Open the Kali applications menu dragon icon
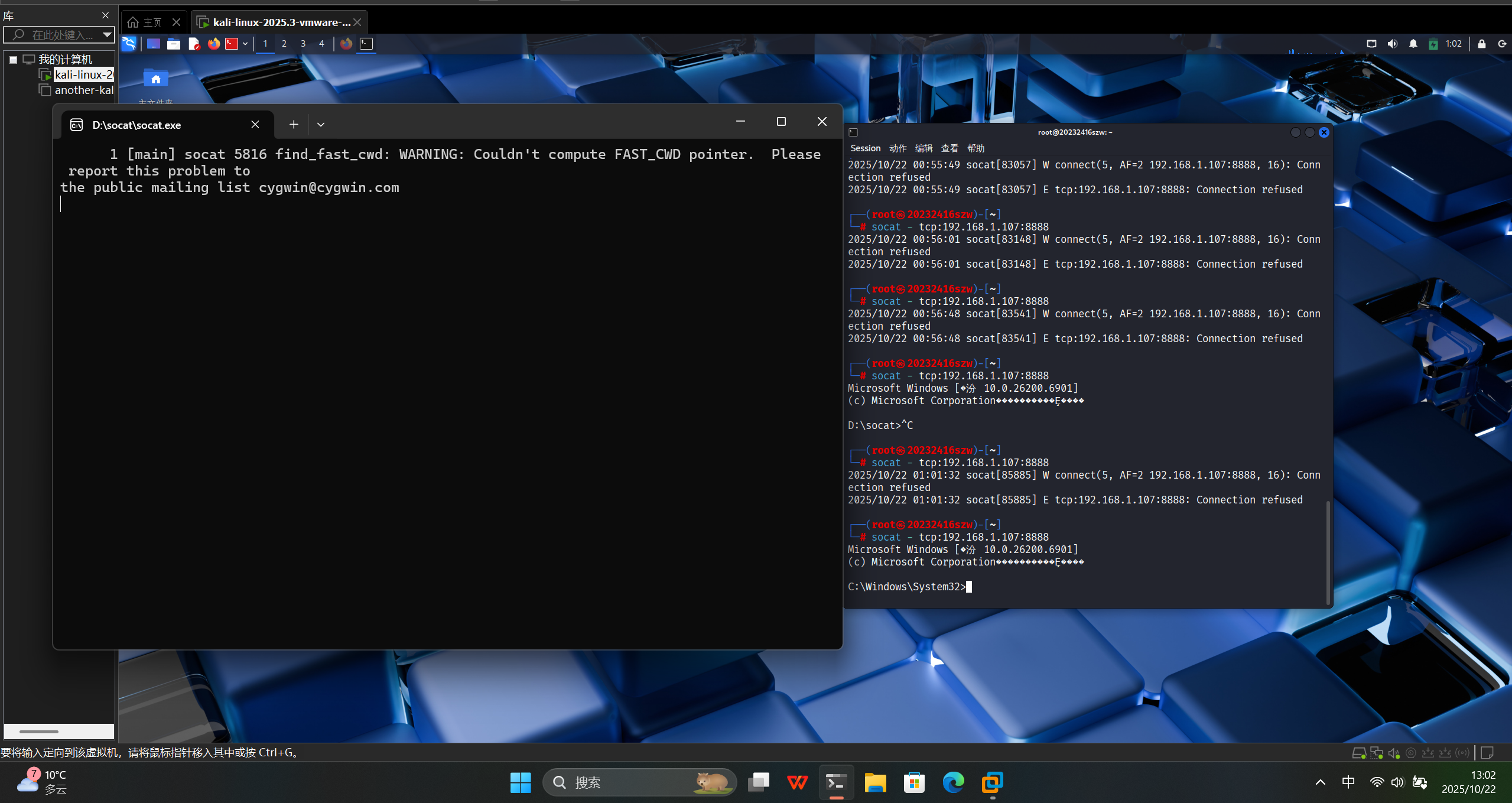 (x=129, y=44)
